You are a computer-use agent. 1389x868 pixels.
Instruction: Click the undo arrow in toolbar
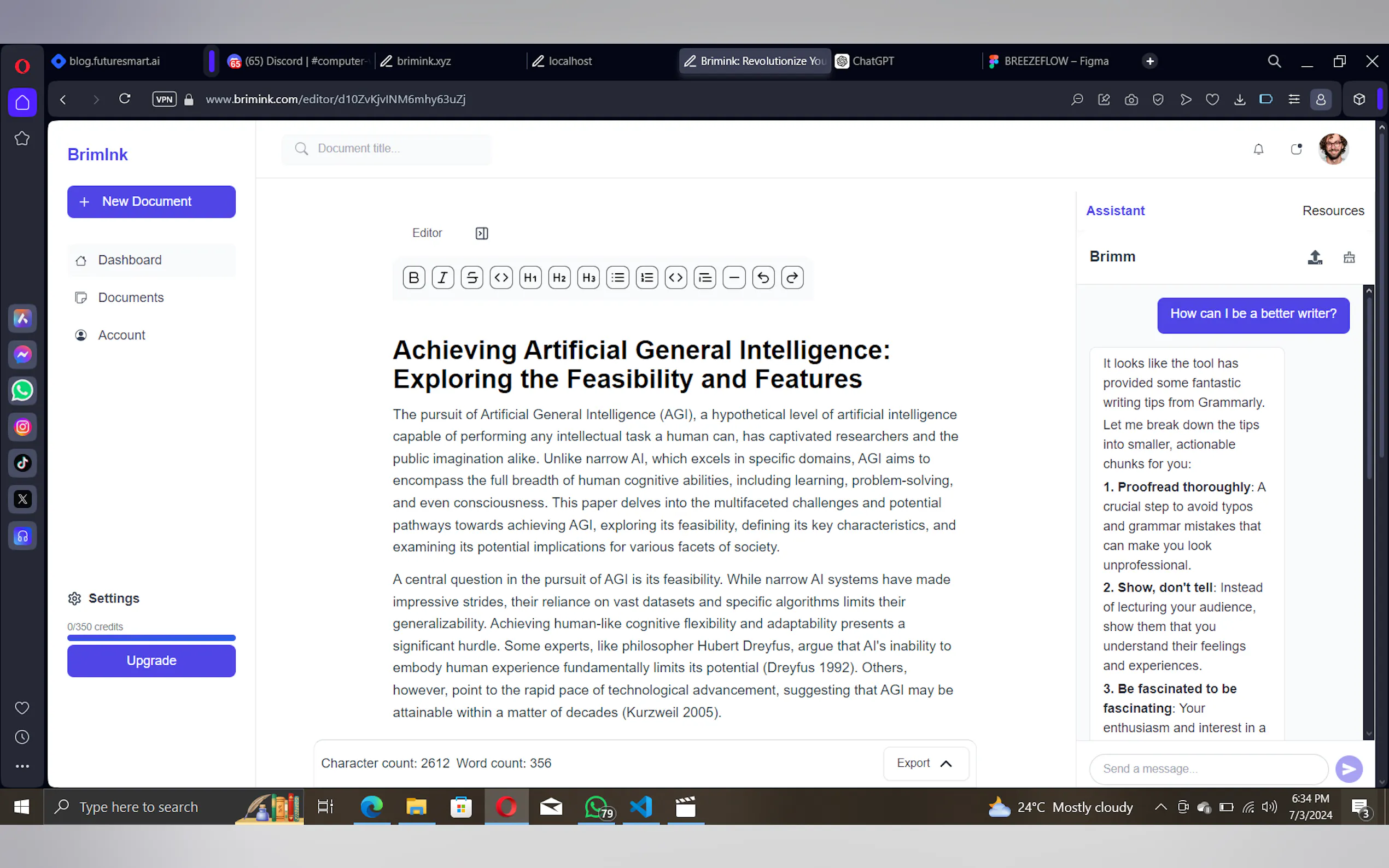[x=763, y=278]
